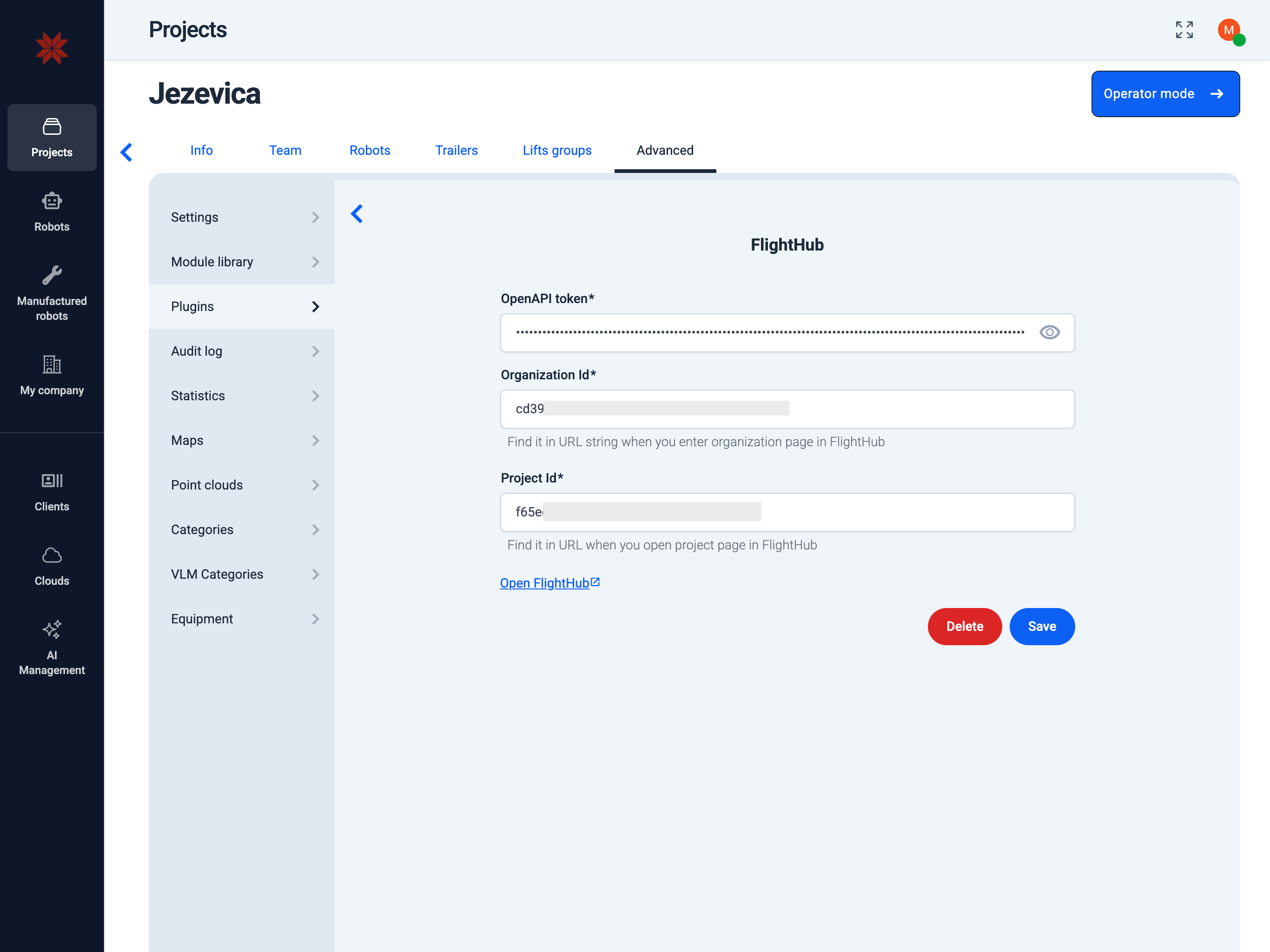
Task: Go to Robots in the left sidebar
Action: click(x=52, y=212)
